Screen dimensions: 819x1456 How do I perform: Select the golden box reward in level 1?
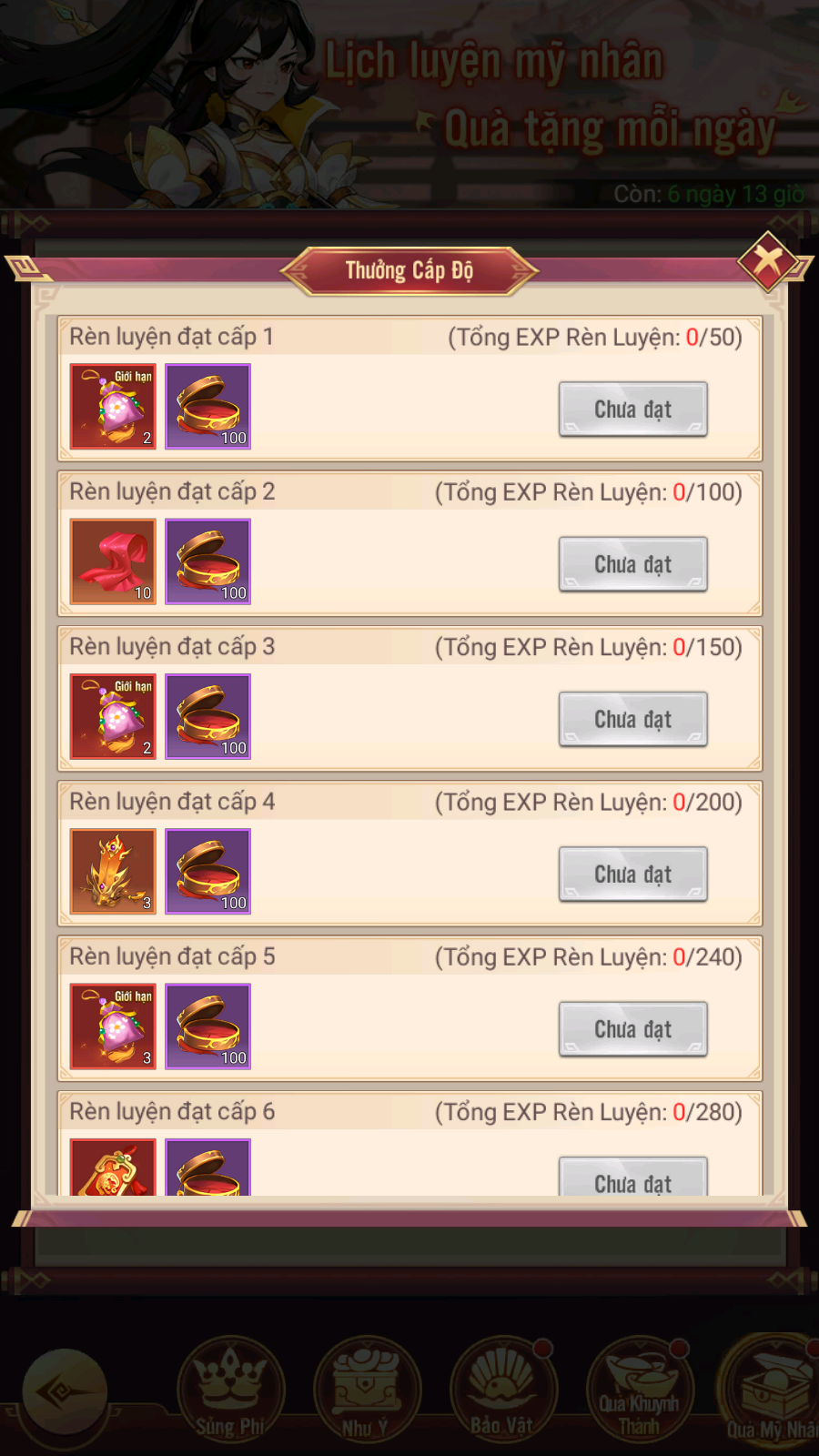208,407
